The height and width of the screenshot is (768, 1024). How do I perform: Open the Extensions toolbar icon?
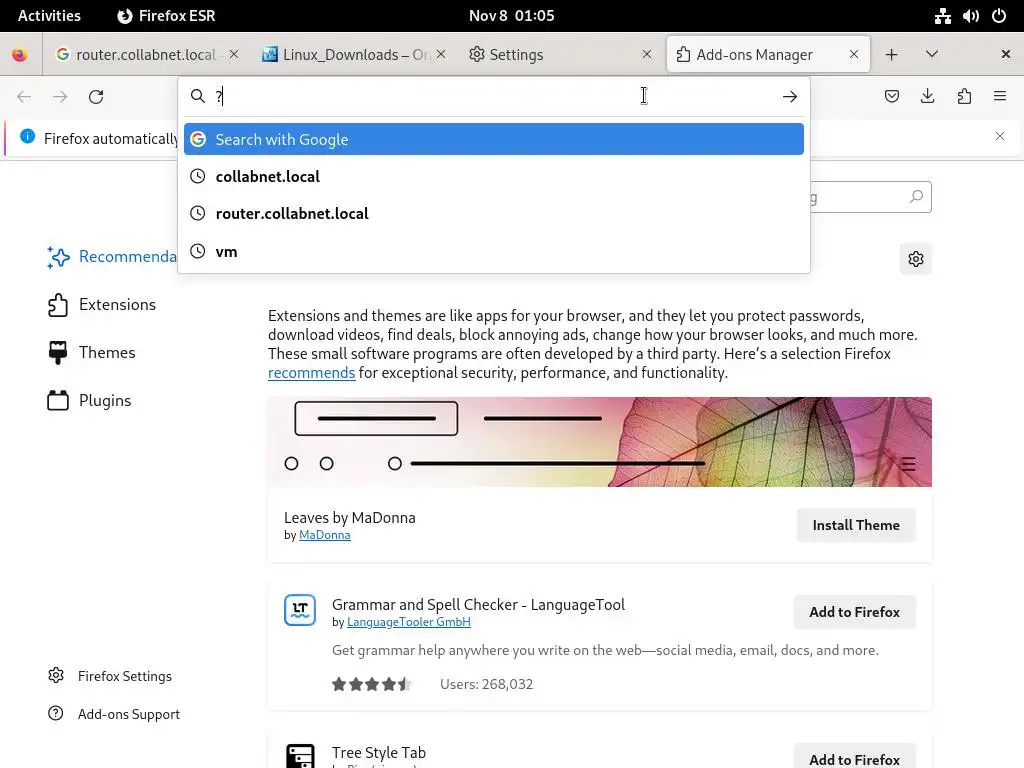click(964, 97)
